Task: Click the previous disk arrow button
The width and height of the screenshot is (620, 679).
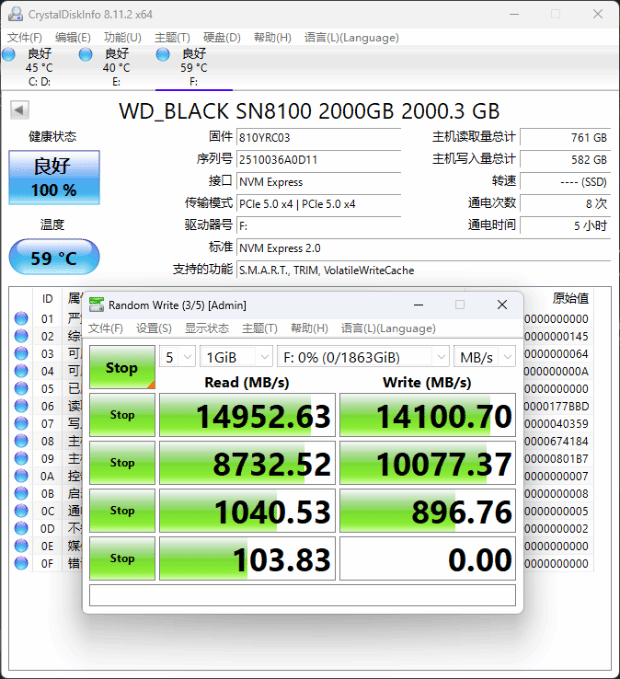Action: click(x=19, y=110)
